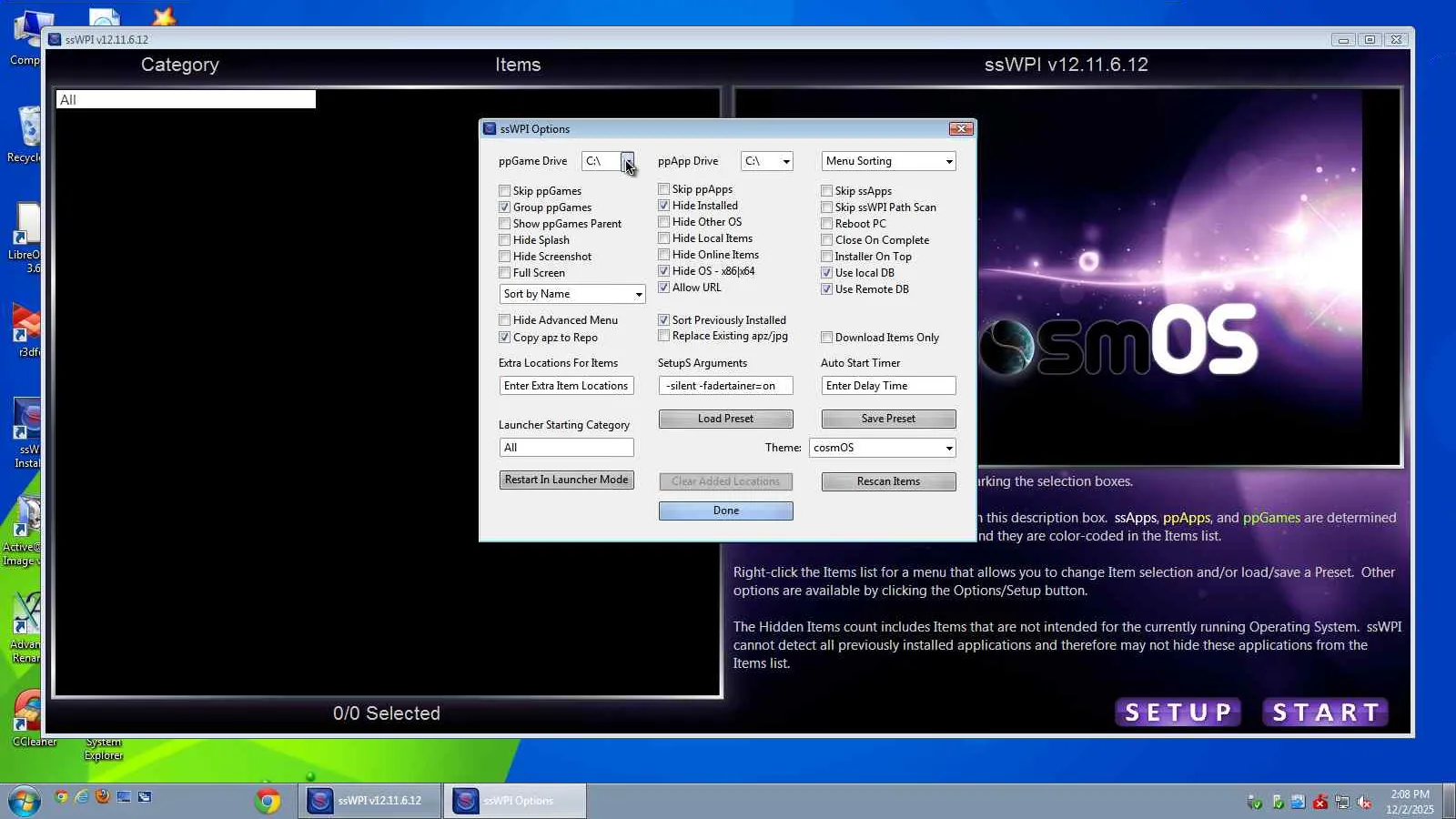Click Restart In Launcher Mode
Screen dimensions: 1456x819
[x=566, y=480]
